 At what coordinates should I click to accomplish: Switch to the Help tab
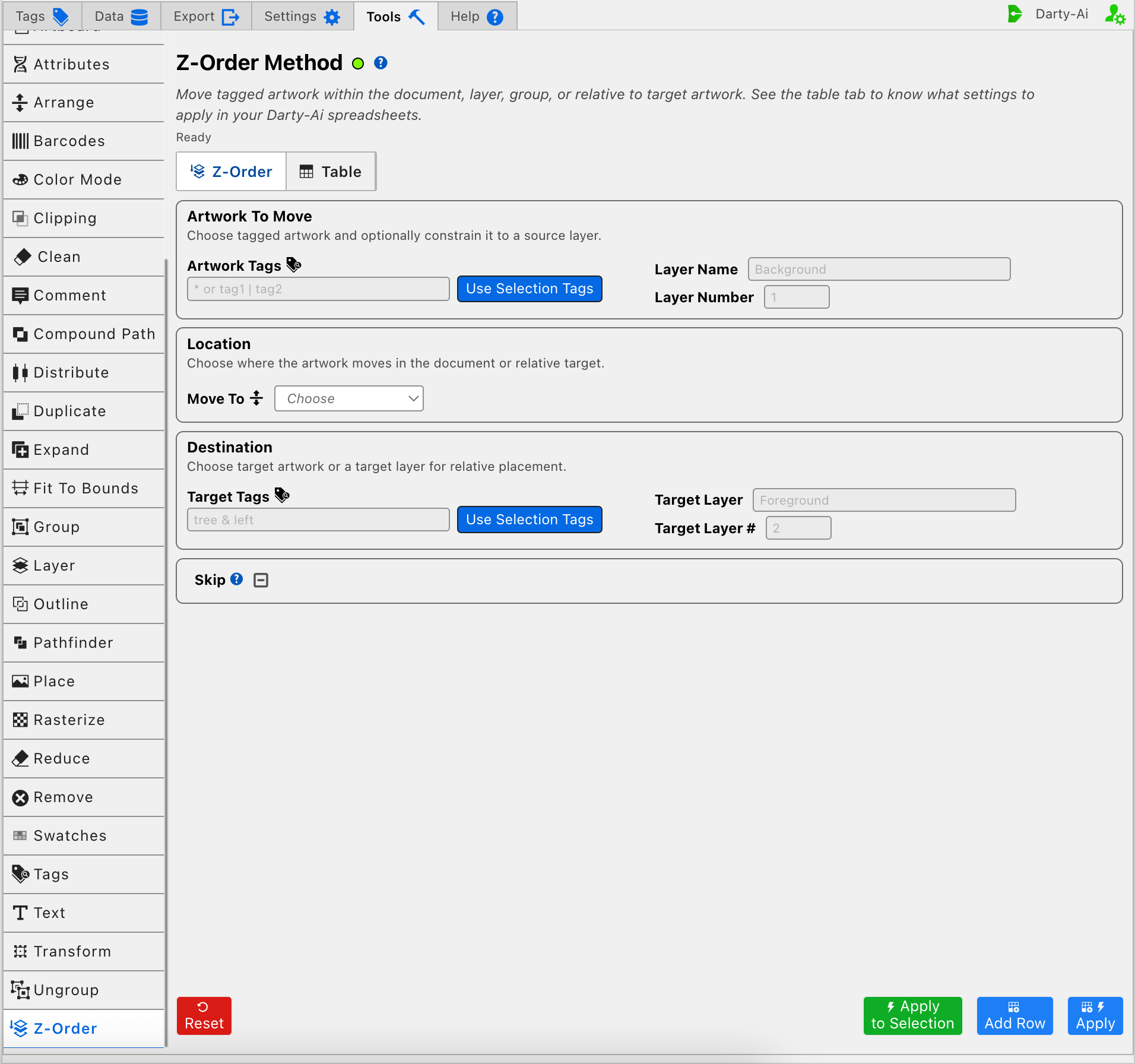tap(477, 16)
